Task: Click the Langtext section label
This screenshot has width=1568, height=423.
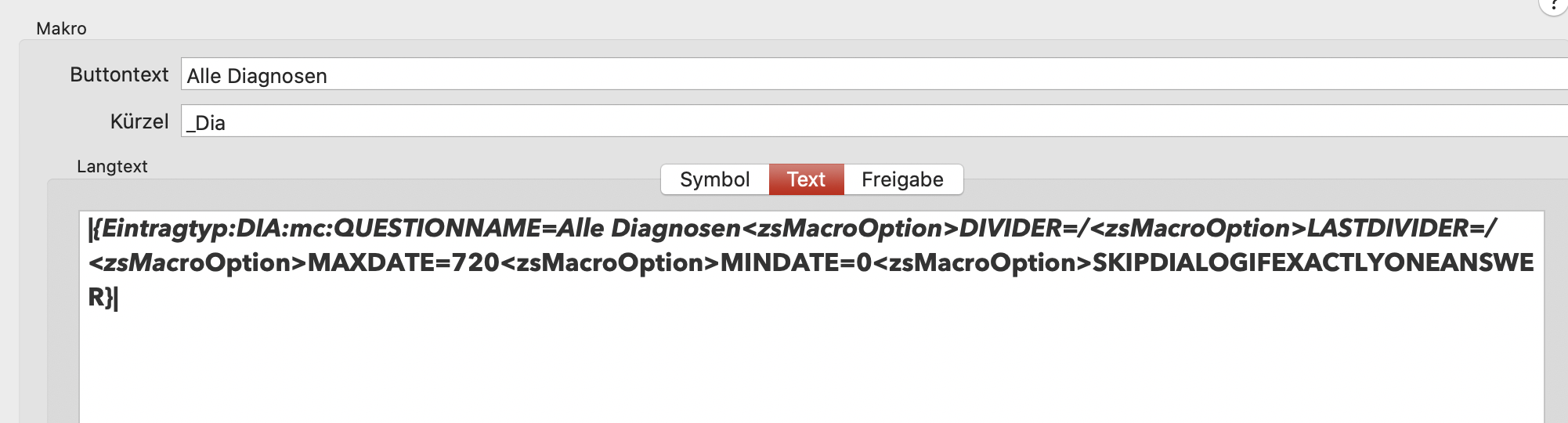Action: pos(112,166)
